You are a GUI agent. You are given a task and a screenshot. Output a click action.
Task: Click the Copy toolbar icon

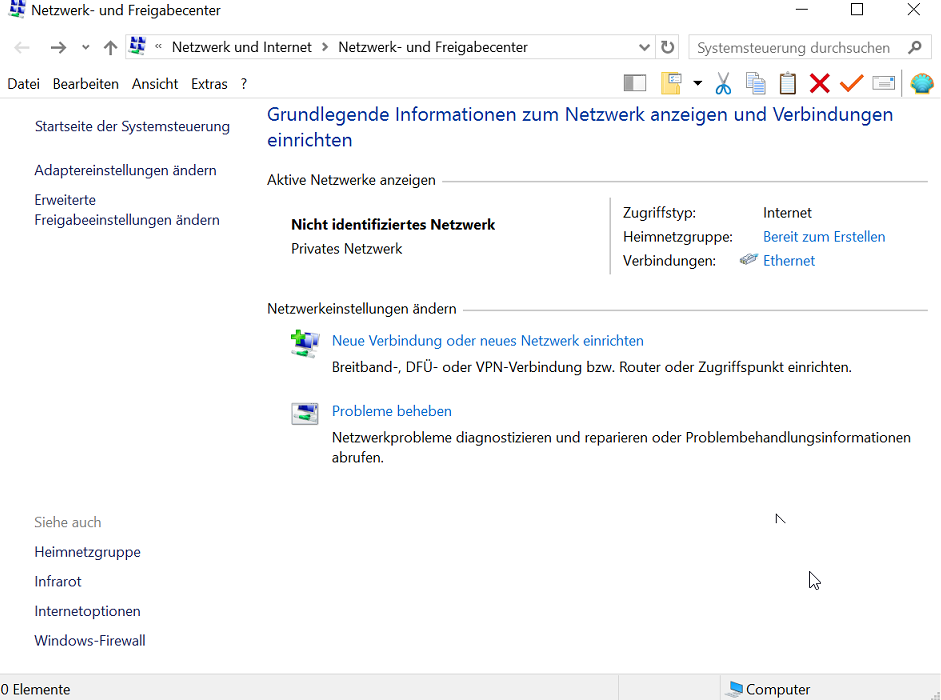tap(756, 83)
